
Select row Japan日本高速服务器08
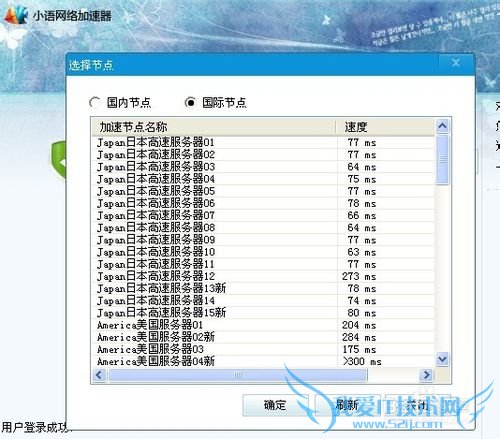pos(263,228)
